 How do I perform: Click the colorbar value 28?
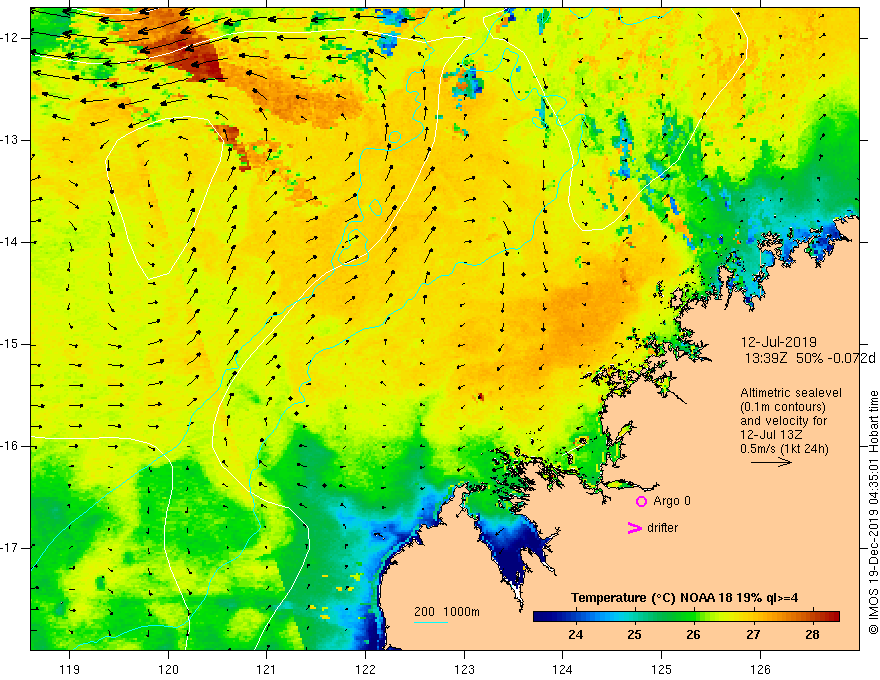pos(812,635)
